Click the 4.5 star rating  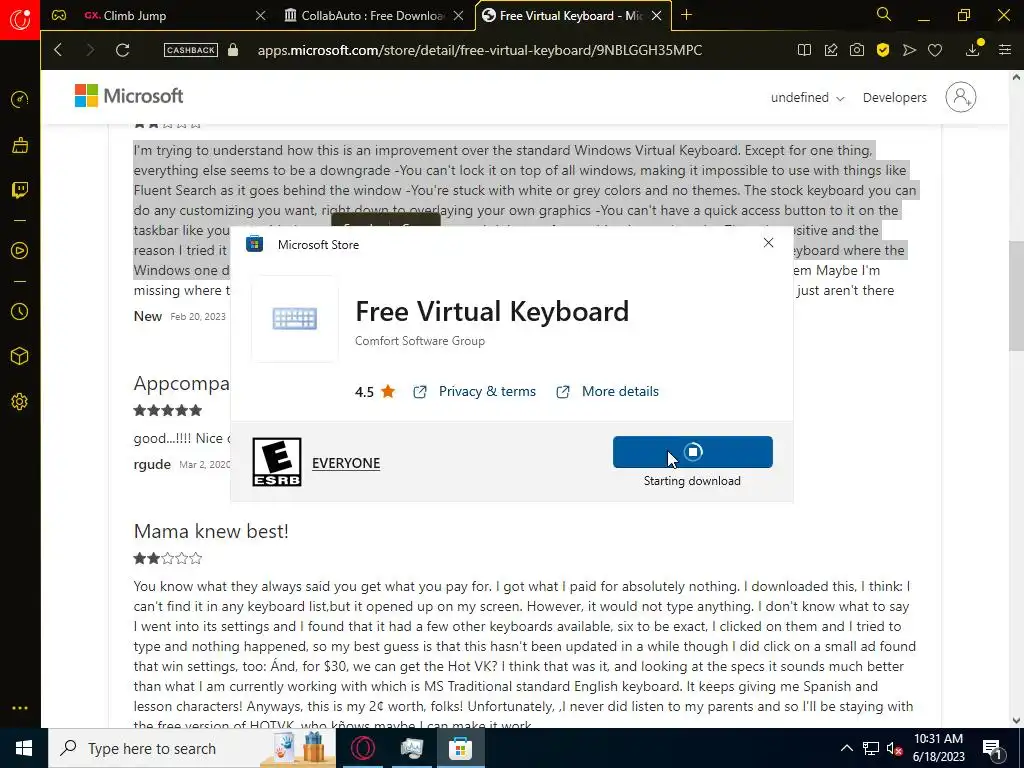pos(375,392)
